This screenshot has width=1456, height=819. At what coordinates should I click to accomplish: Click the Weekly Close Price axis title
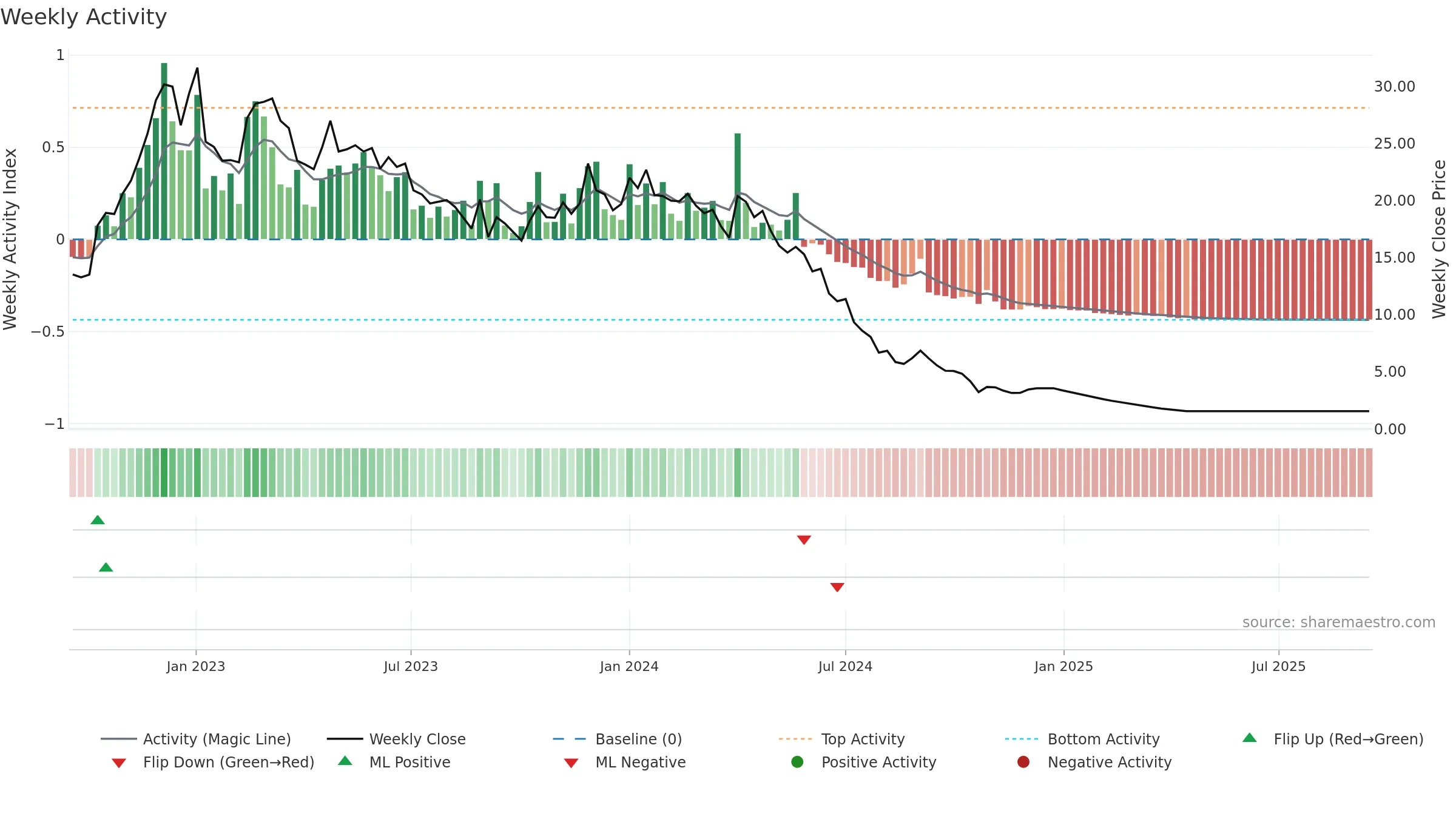point(1439,239)
